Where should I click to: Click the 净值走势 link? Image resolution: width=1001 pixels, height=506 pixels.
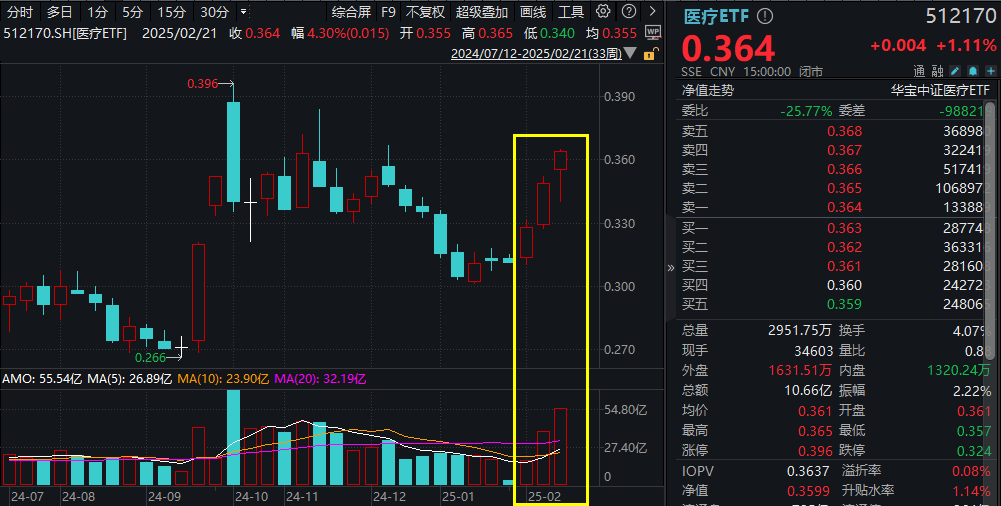[707, 91]
